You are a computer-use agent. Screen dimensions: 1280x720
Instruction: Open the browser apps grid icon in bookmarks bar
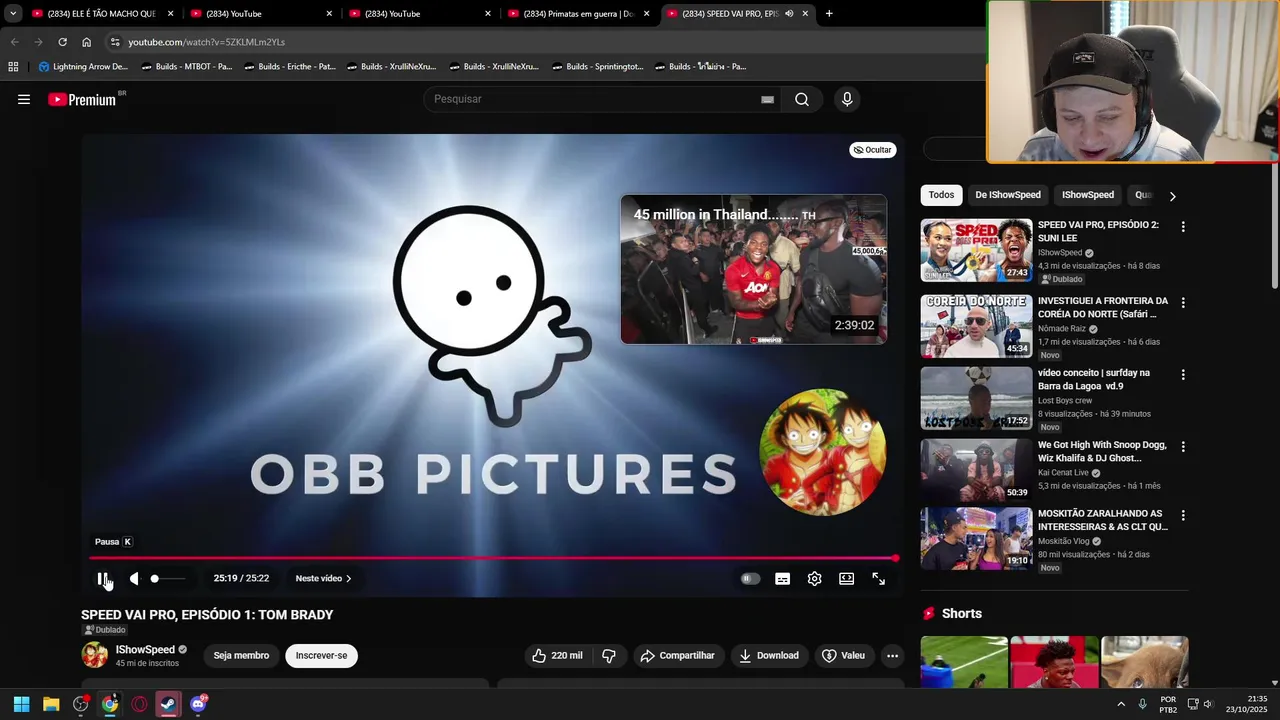[x=13, y=66]
